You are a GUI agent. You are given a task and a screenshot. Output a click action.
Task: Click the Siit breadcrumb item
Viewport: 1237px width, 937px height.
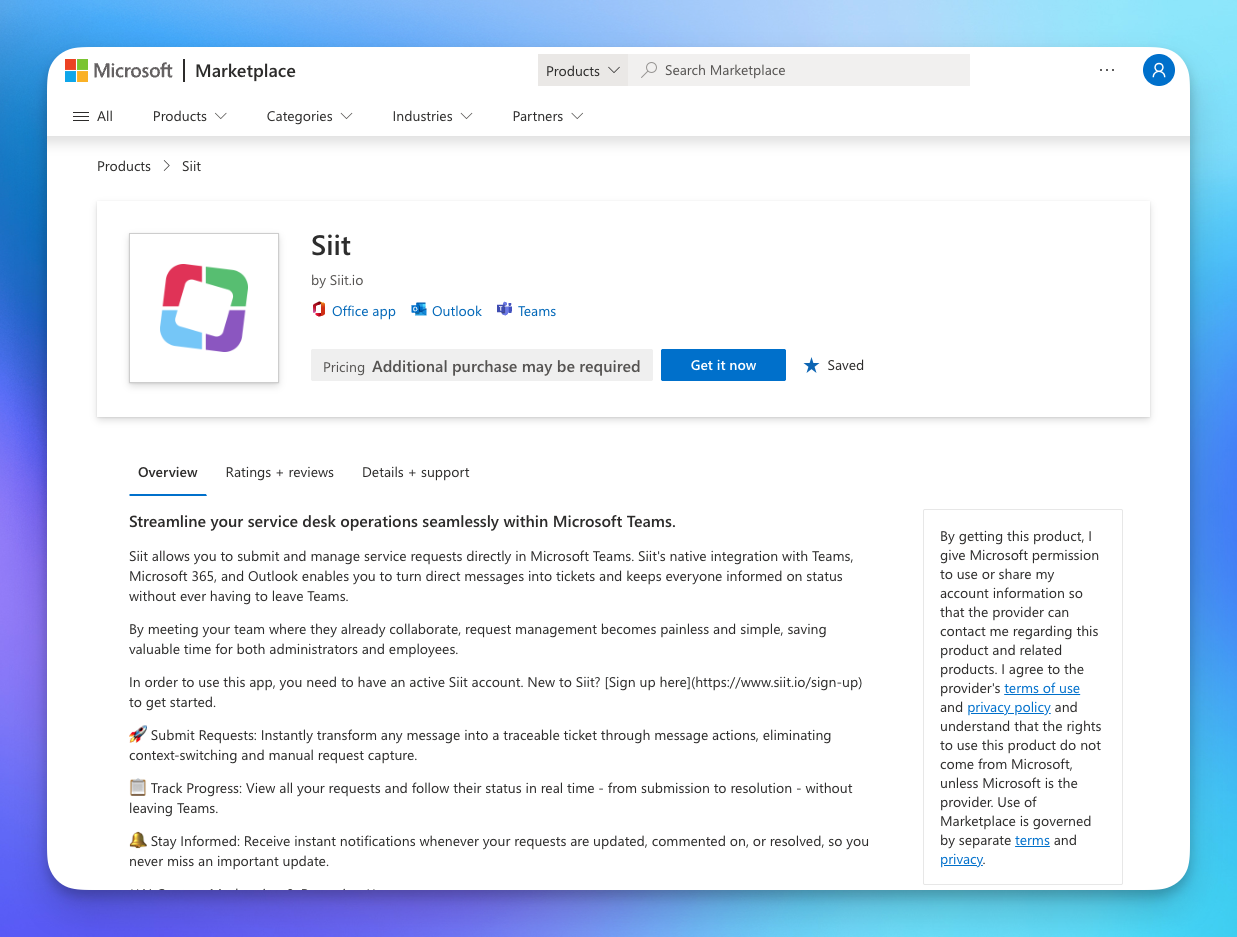click(x=191, y=166)
